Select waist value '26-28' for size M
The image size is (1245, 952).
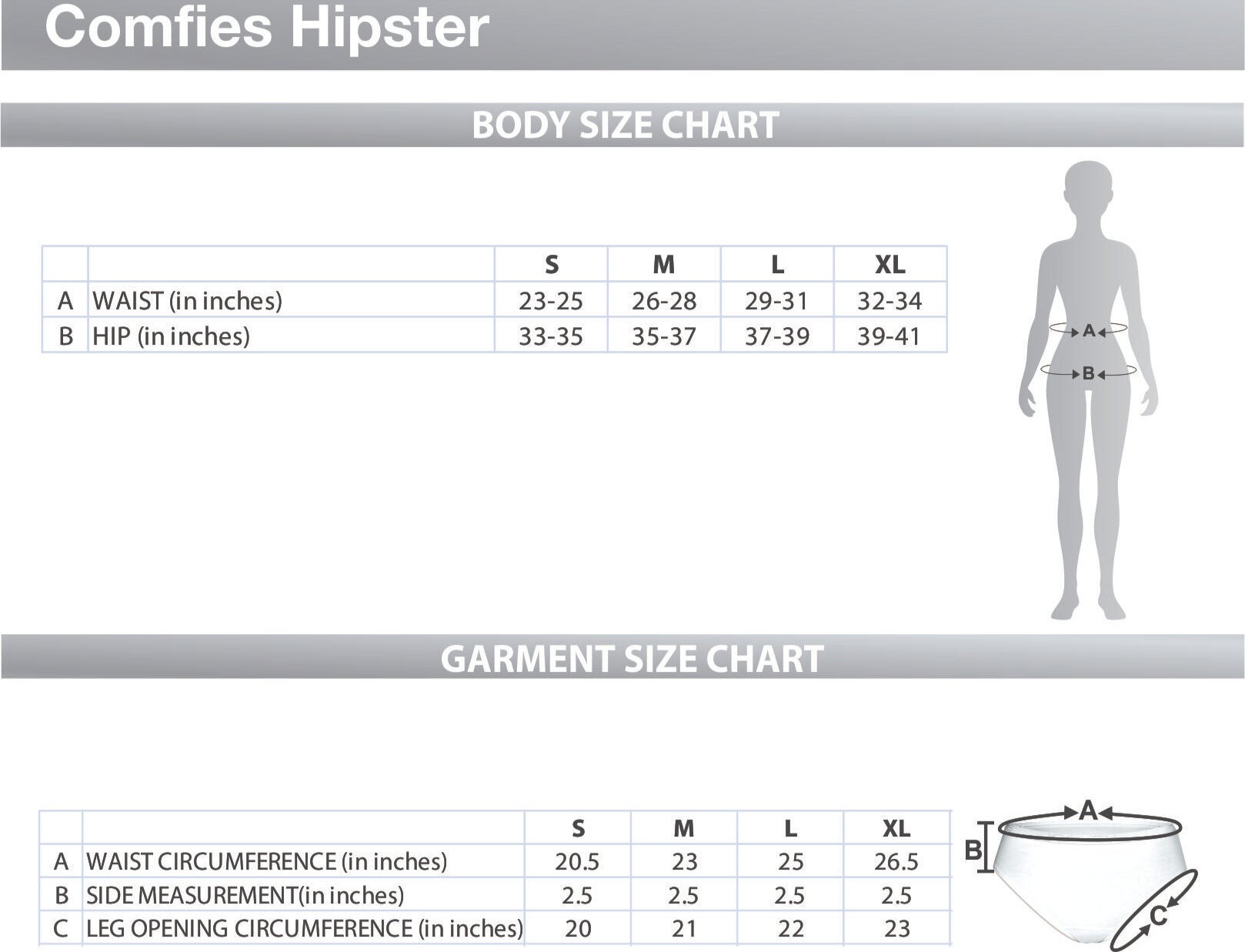click(x=664, y=301)
